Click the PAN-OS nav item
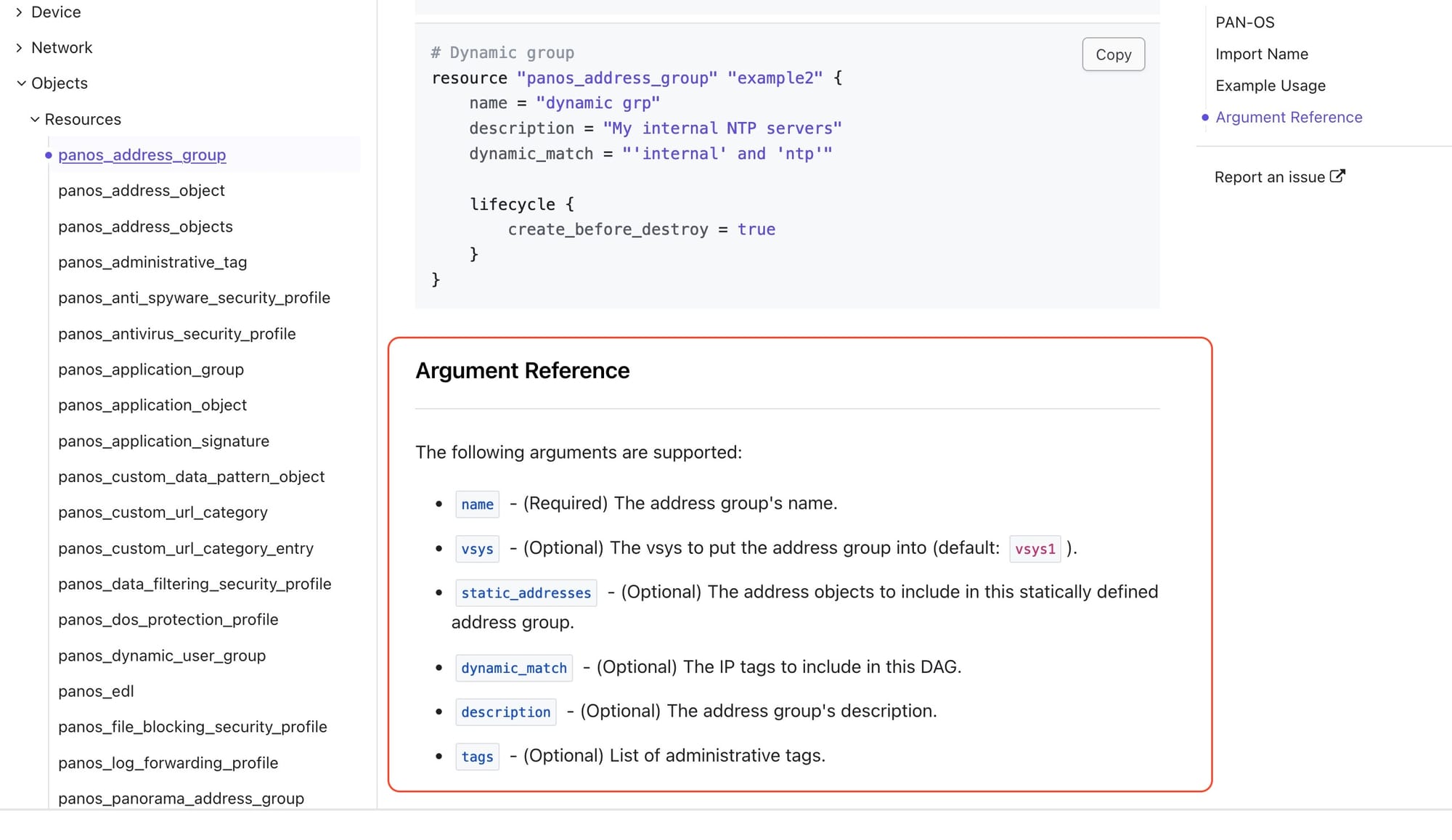Screen dimensions: 1452x840 (1245, 22)
